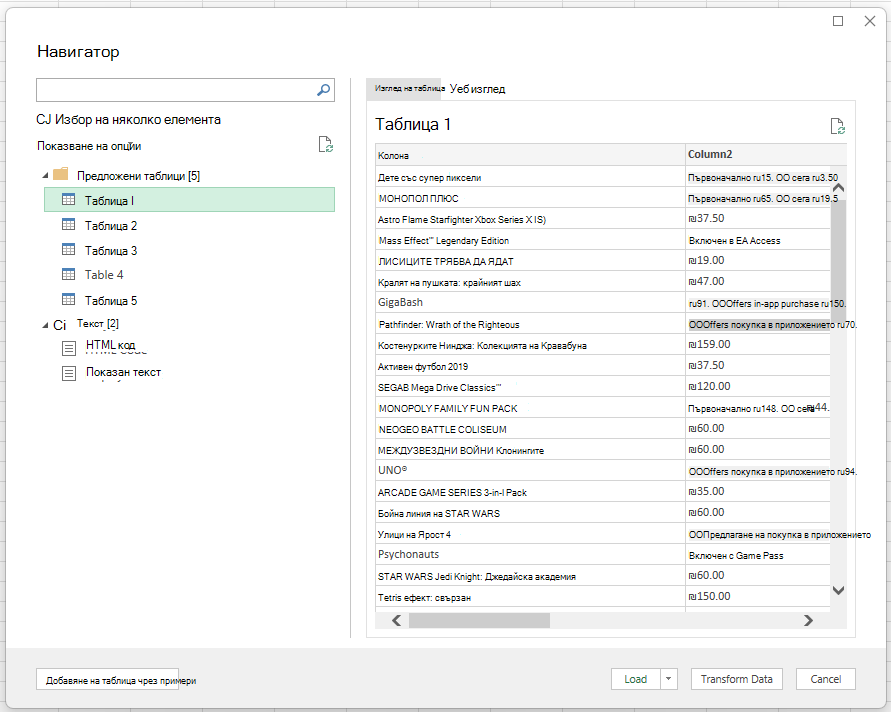Viewport: 891px width, 712px height.
Task: Click the table icon for Таблица 3
Action: (68, 249)
